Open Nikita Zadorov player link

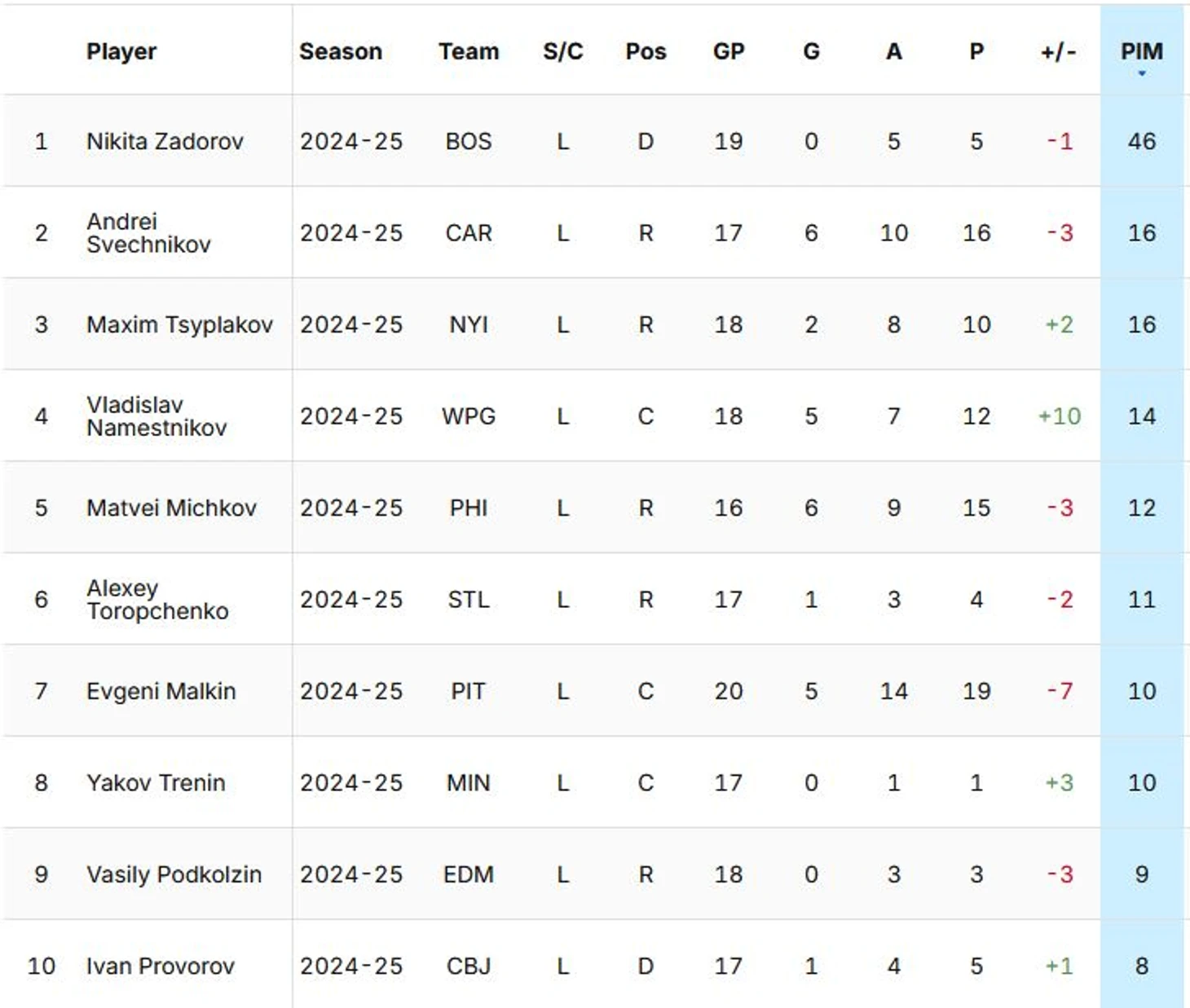click(165, 141)
